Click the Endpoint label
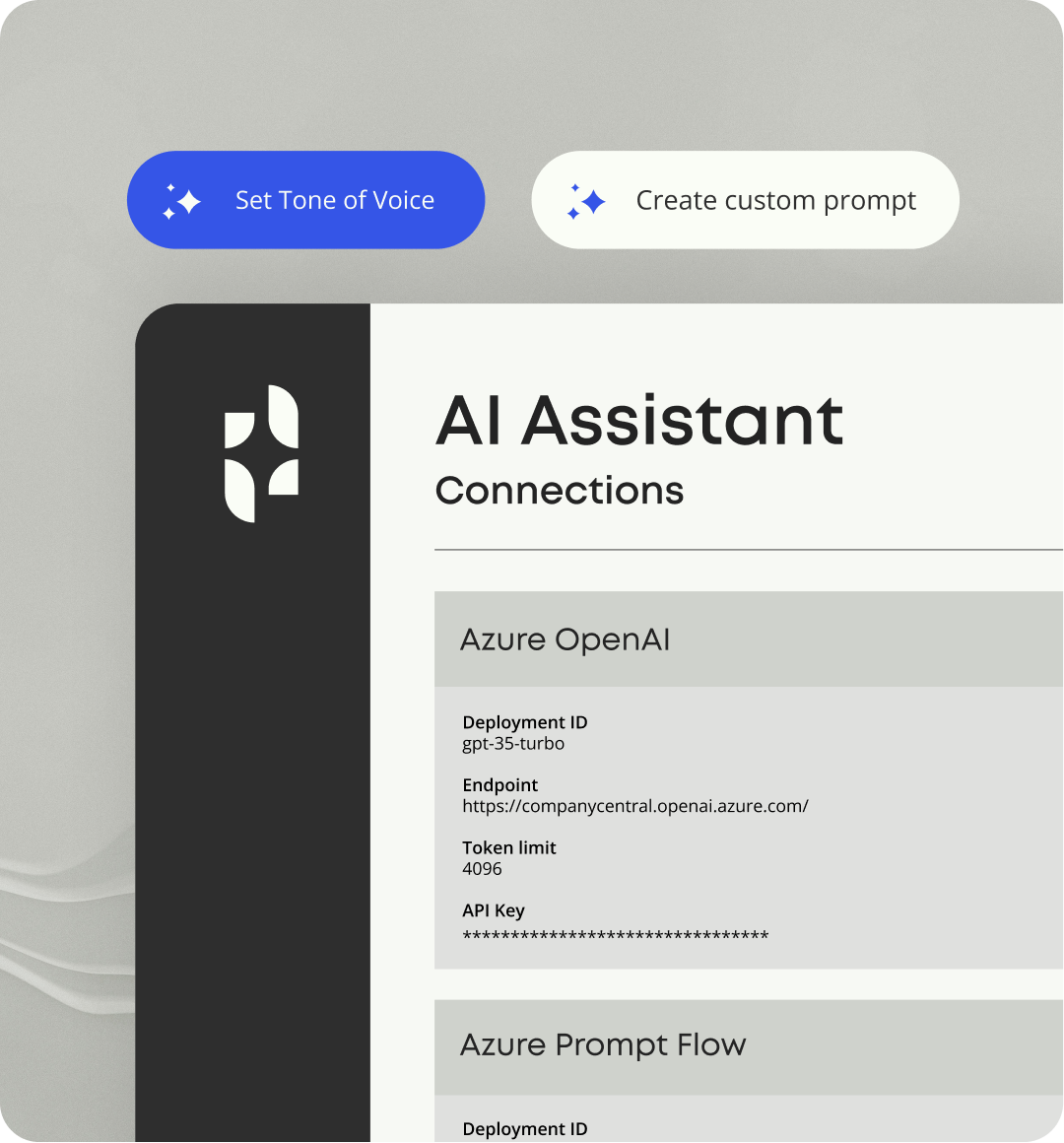 point(499,785)
